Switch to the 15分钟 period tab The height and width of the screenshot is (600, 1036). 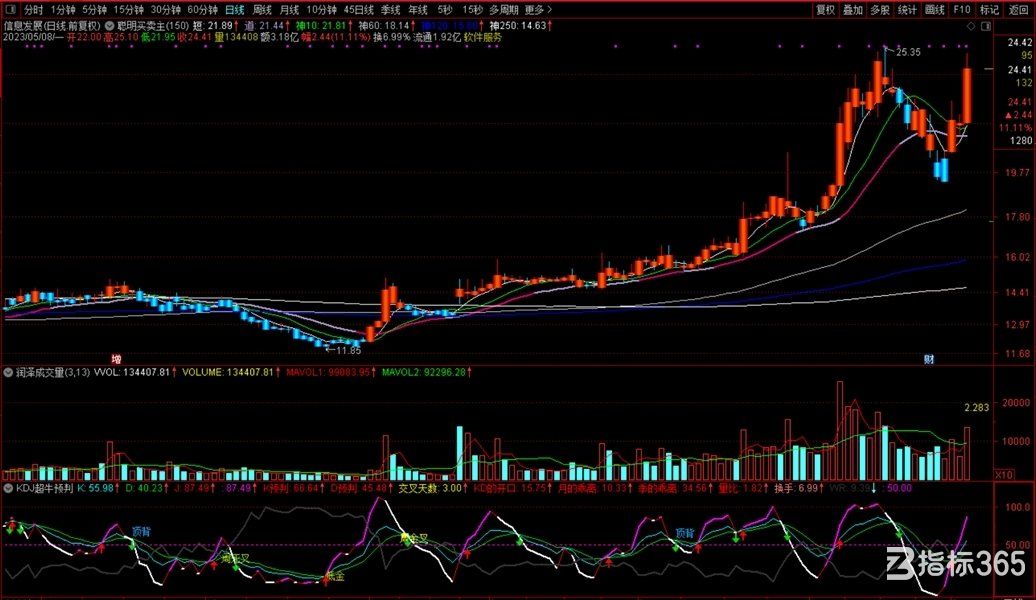click(x=128, y=10)
